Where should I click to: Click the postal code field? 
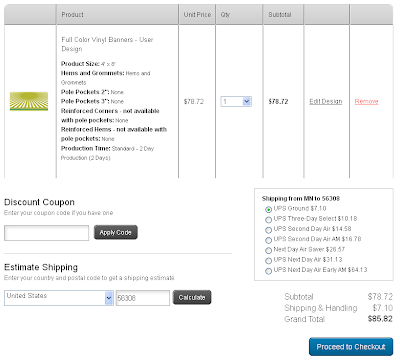143,298
